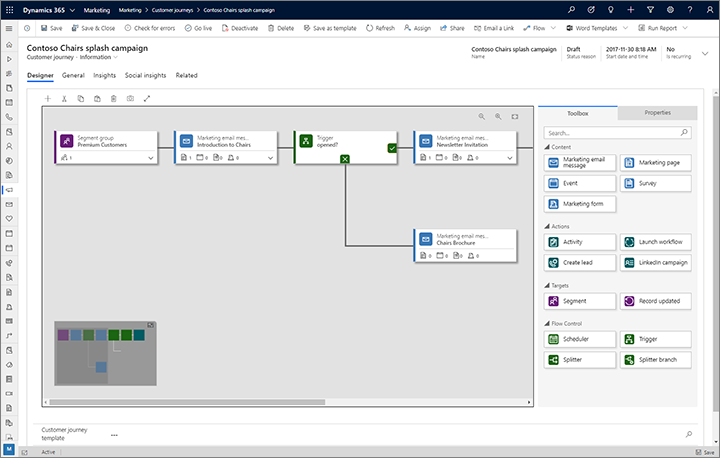The width and height of the screenshot is (720, 458).
Task: Collapse the Content toolbox section
Action: (x=547, y=147)
